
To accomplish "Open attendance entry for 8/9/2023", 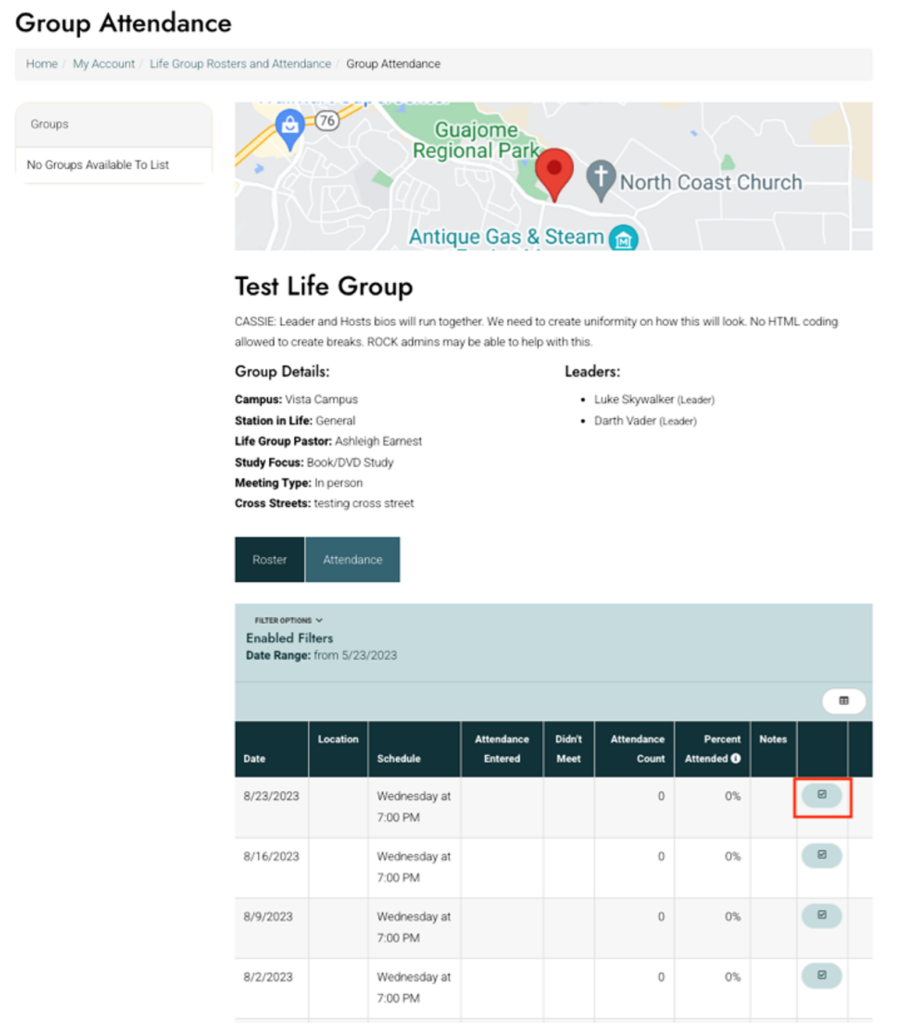I will click(822, 915).
